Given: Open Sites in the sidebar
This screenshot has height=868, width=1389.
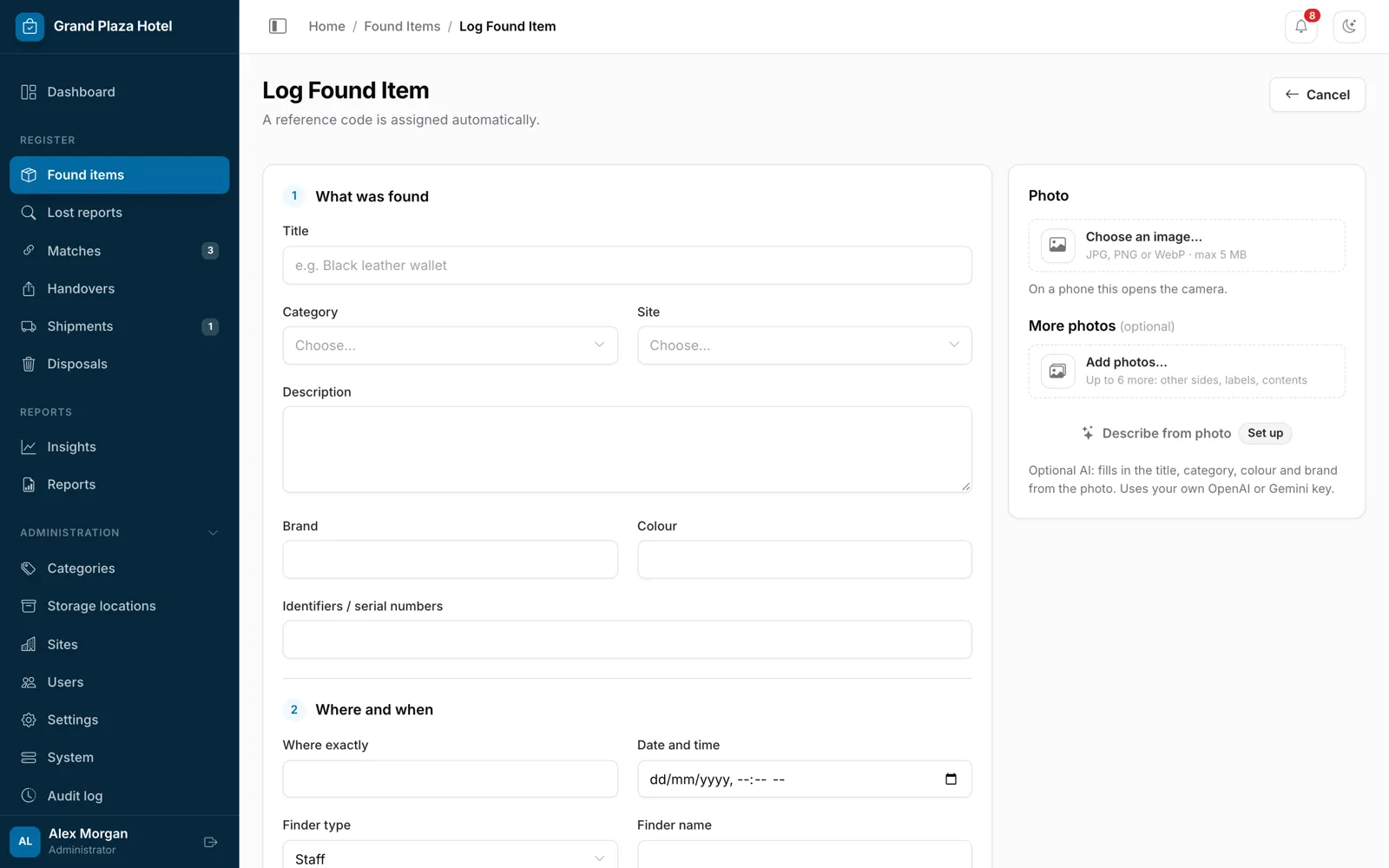Looking at the screenshot, I should point(120,644).
